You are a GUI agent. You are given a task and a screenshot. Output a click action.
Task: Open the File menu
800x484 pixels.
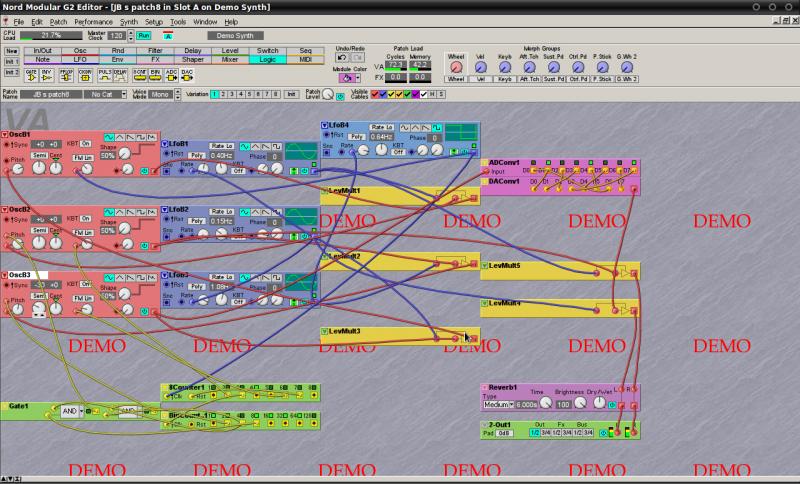tap(18, 22)
